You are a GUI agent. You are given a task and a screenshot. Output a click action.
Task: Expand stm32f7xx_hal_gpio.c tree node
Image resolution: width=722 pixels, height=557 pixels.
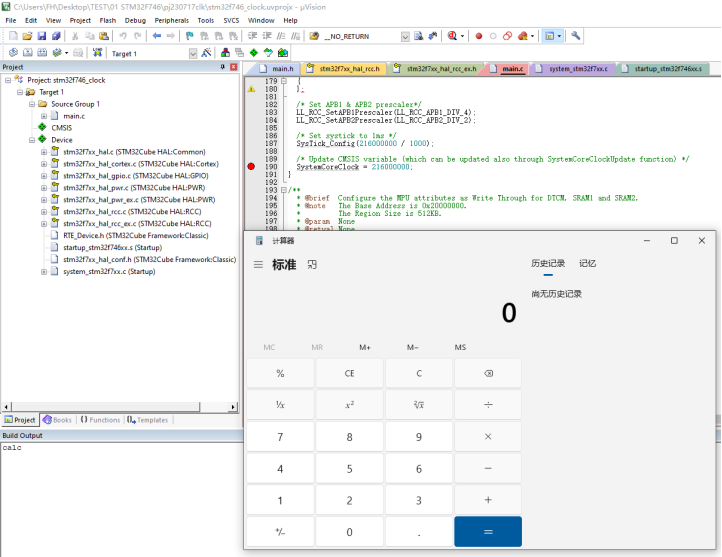coord(43,175)
